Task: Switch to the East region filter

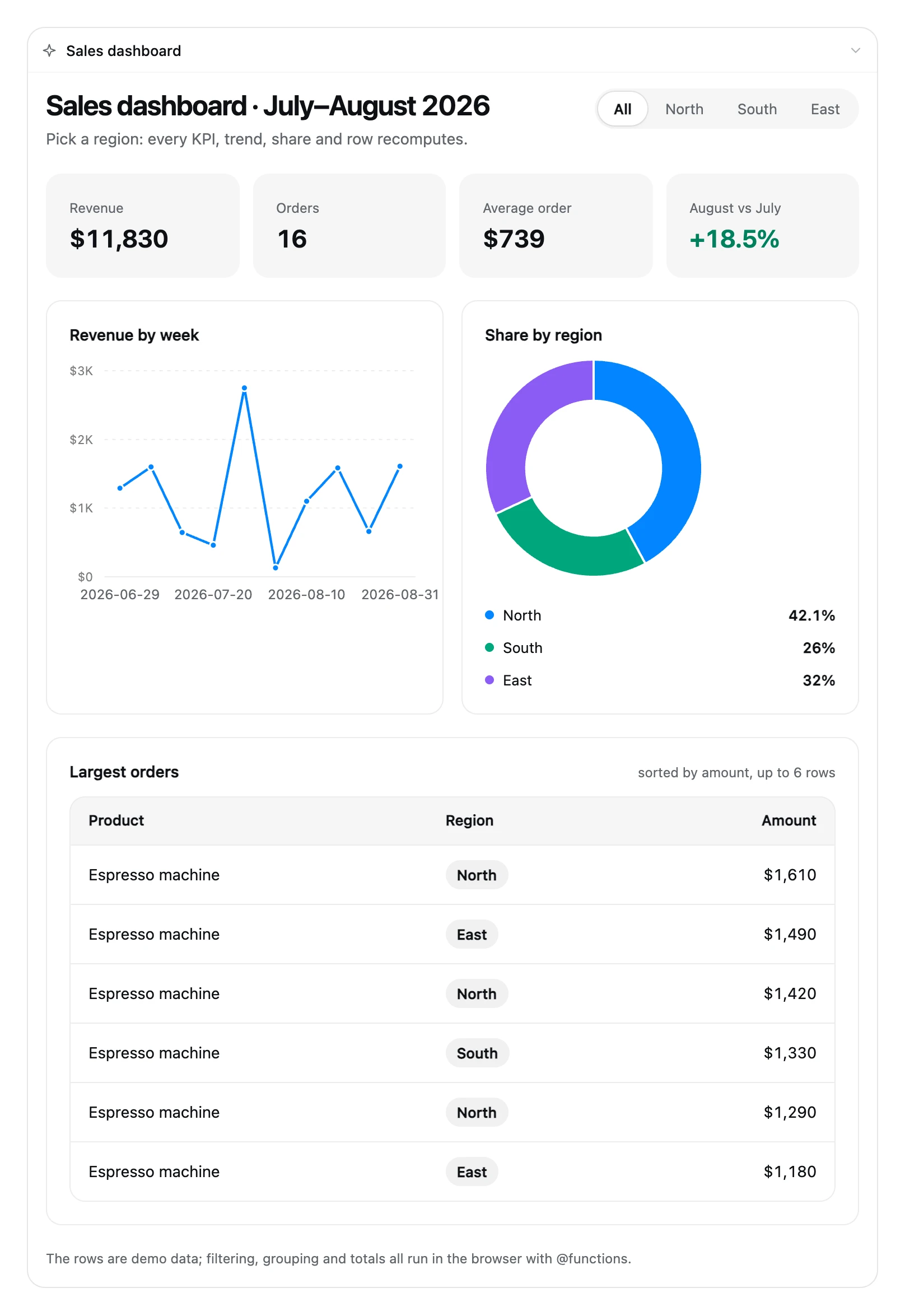Action: [824, 109]
